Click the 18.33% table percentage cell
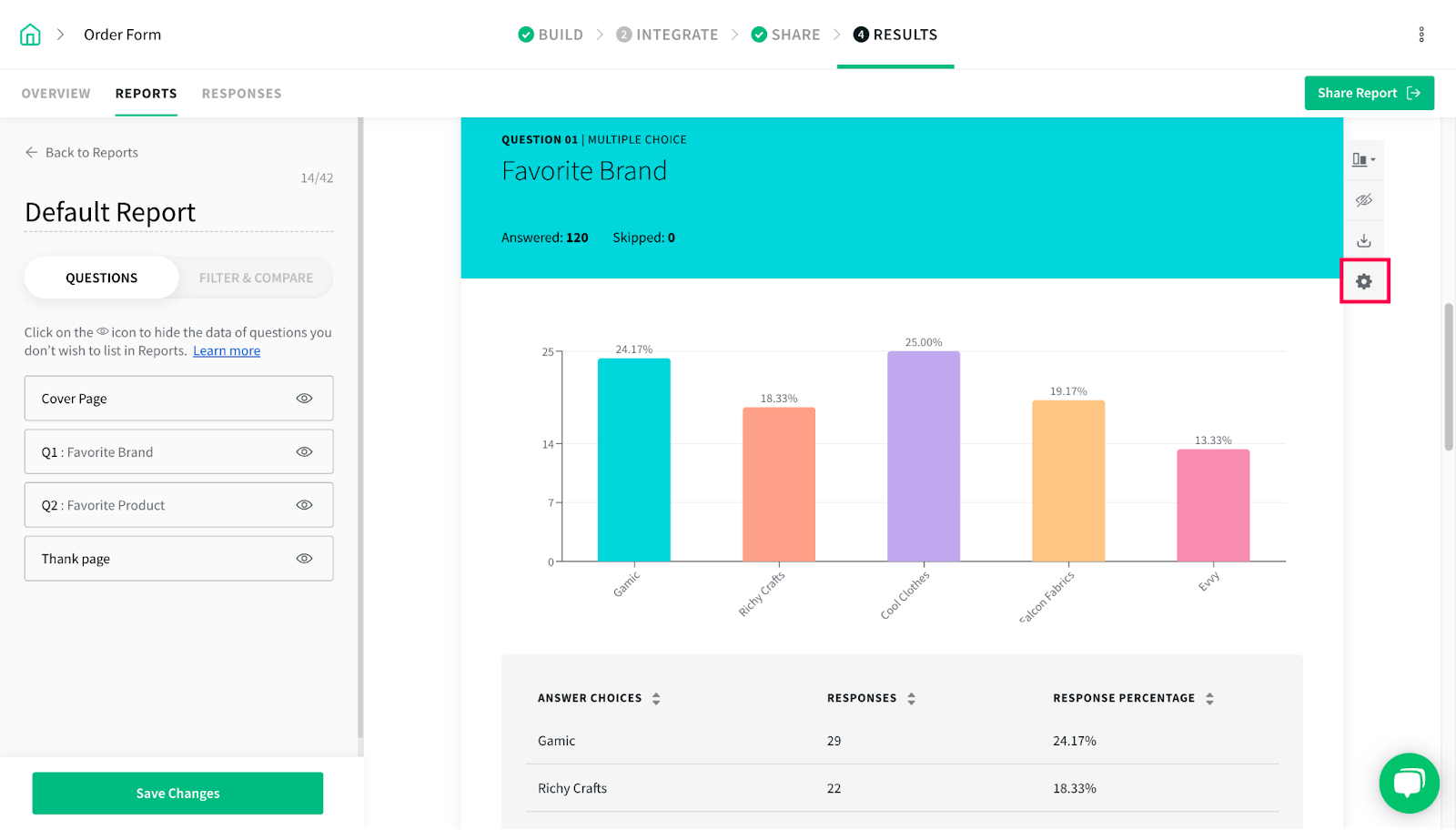1456x830 pixels. pyautogui.click(x=1075, y=789)
